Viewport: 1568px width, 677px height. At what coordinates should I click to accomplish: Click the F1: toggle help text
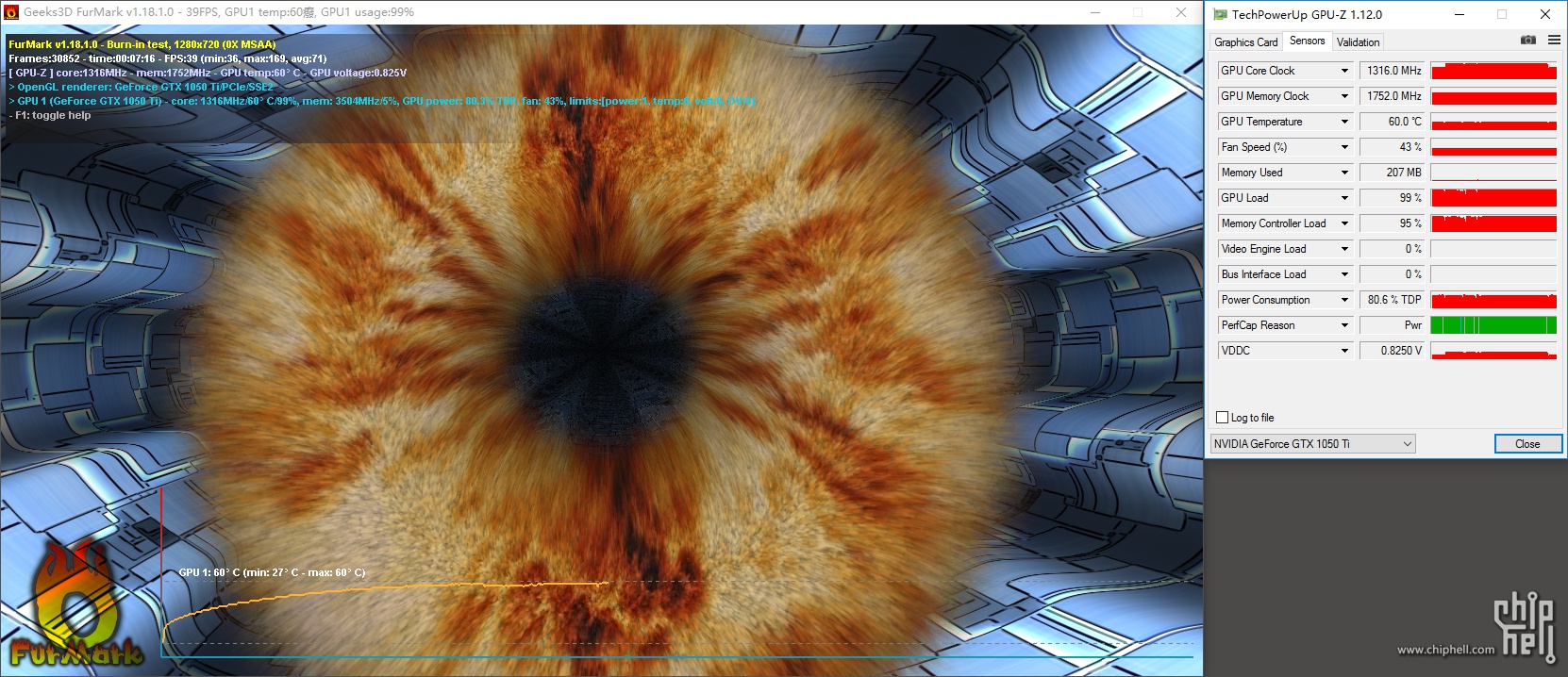point(50,115)
